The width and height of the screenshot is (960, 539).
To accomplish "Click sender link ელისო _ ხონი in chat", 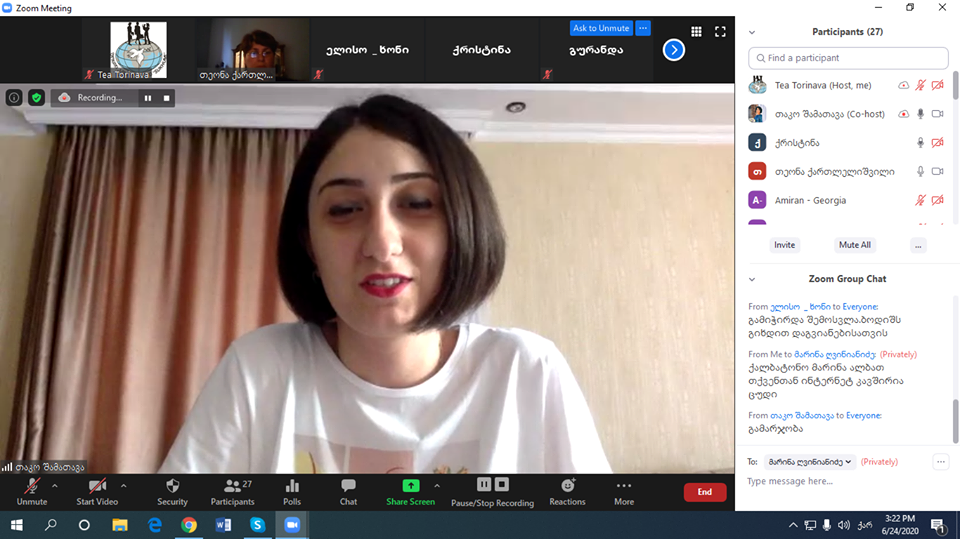I will tap(800, 307).
